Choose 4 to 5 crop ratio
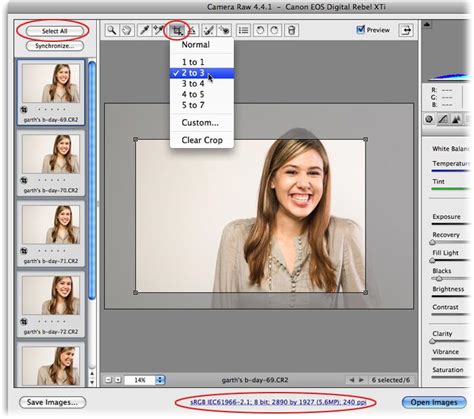This screenshot has height=419, width=474. point(202,94)
